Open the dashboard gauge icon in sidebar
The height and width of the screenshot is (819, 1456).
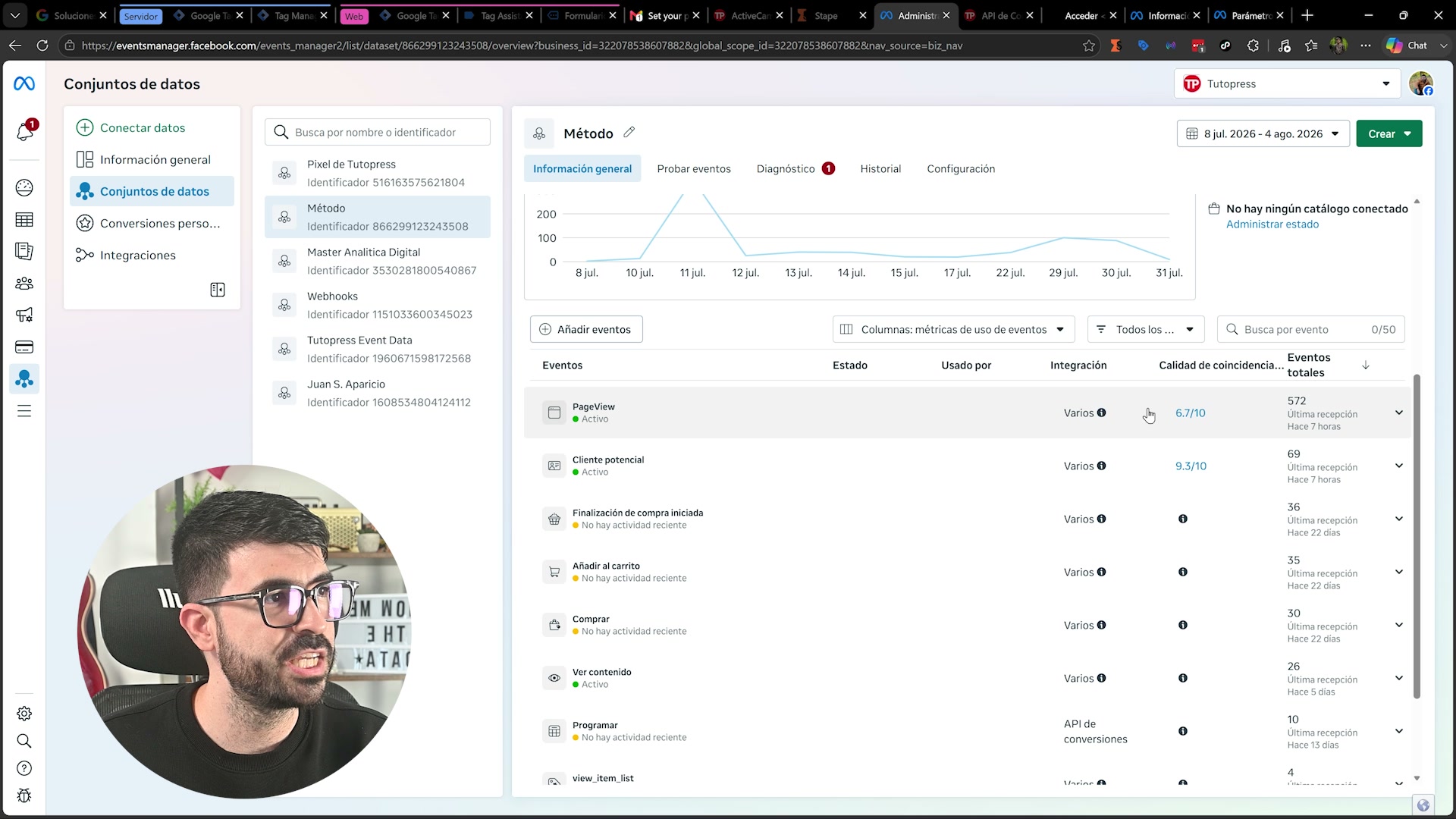(24, 187)
